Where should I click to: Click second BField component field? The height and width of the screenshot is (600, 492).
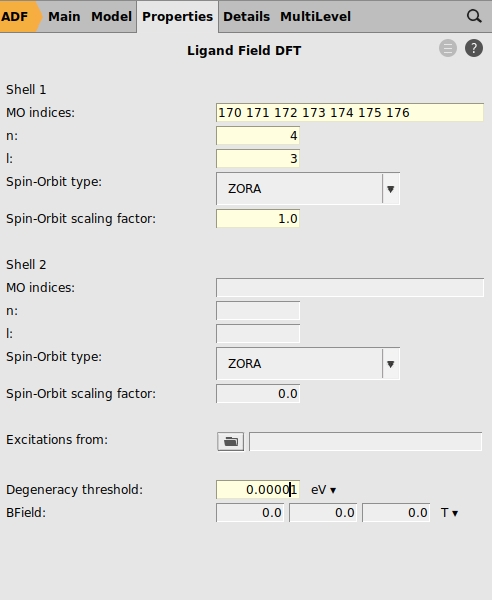point(323,512)
